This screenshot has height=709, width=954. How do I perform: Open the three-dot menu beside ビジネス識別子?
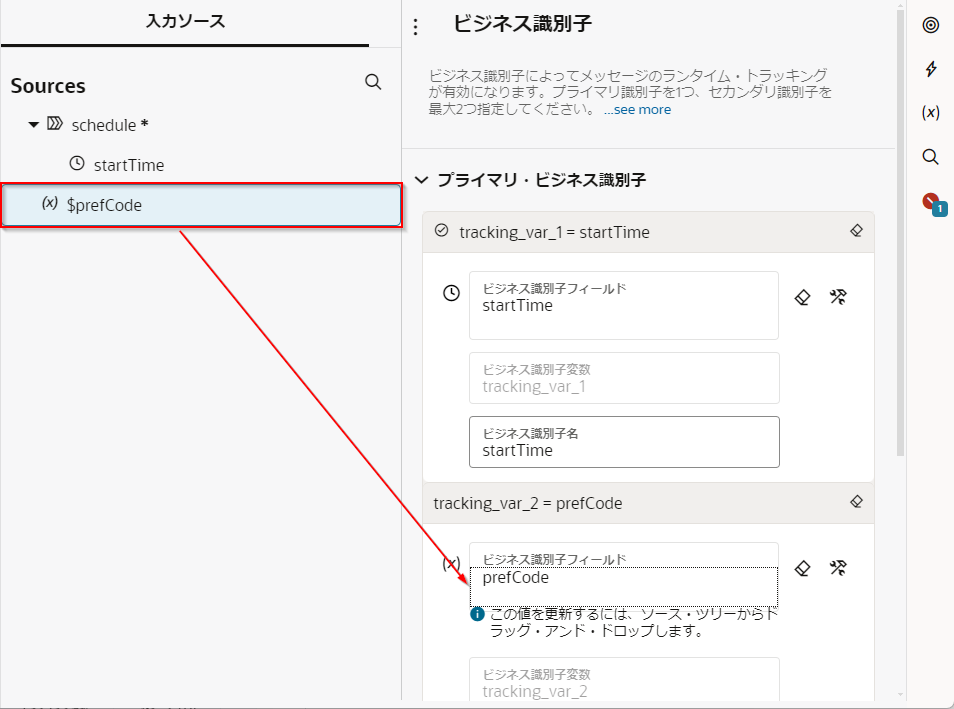click(417, 27)
